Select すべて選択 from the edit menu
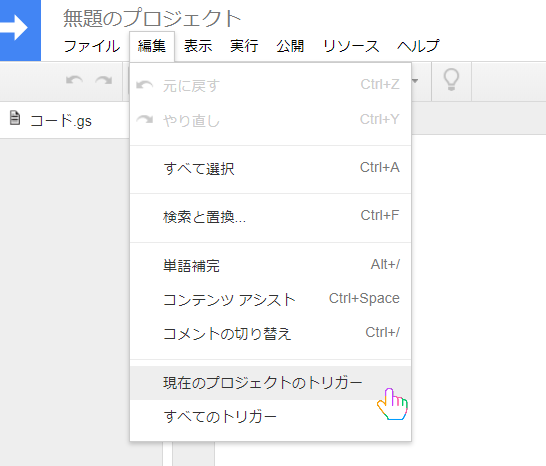Screen dimensions: 546x466 coord(271,169)
